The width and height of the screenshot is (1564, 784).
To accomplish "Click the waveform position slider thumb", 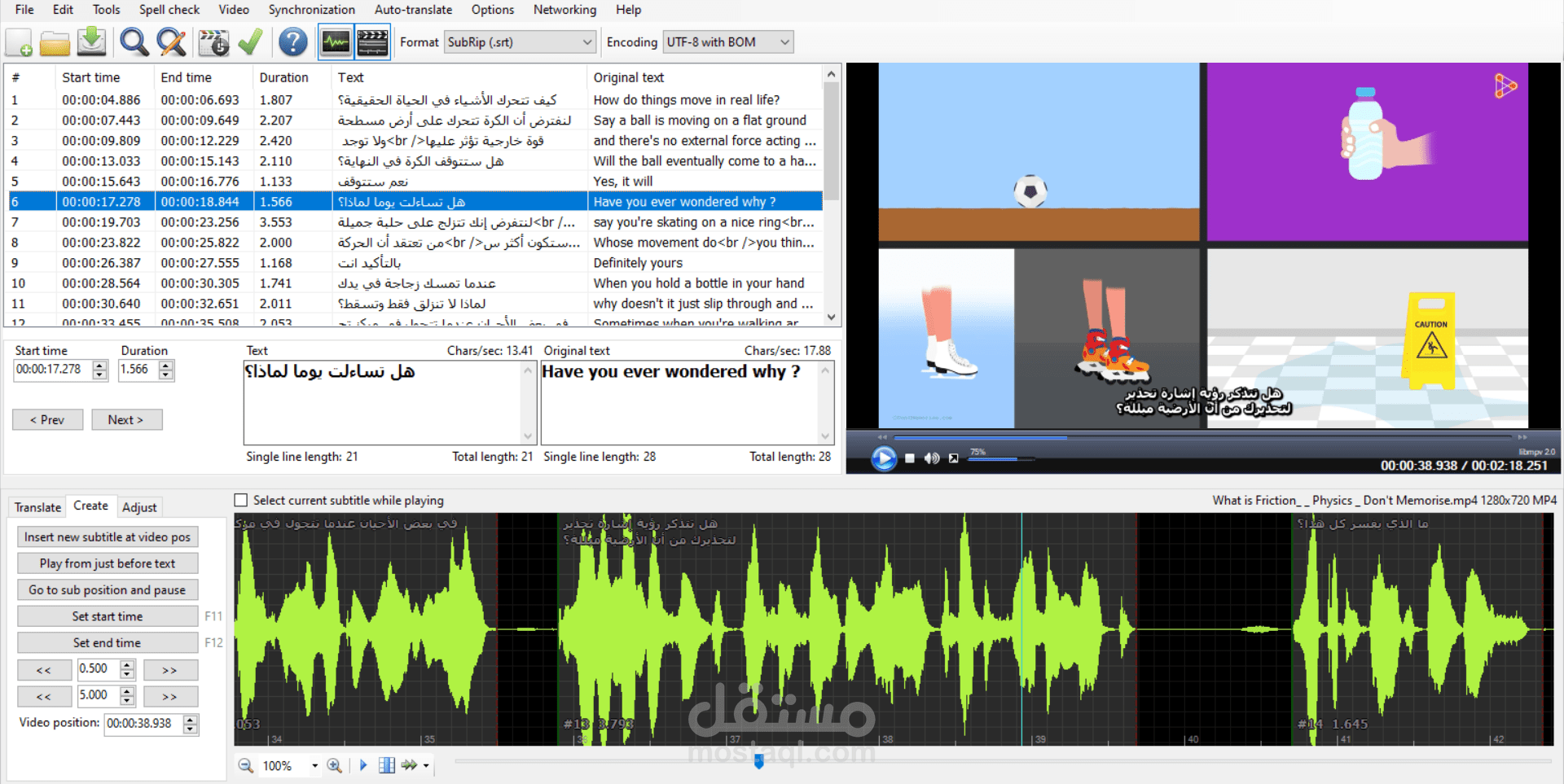I will click(759, 762).
